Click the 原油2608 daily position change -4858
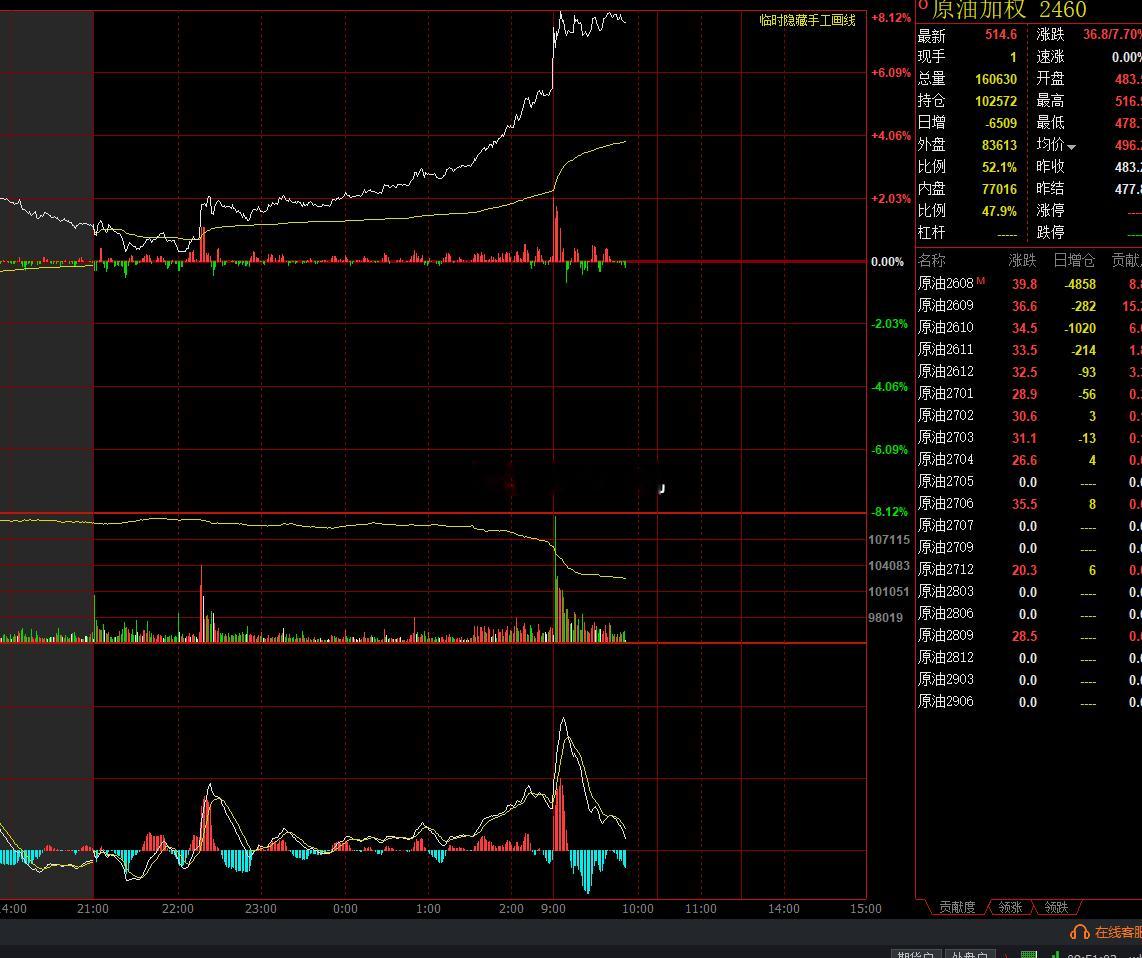This screenshot has height=958, width=1142. 1079,284
